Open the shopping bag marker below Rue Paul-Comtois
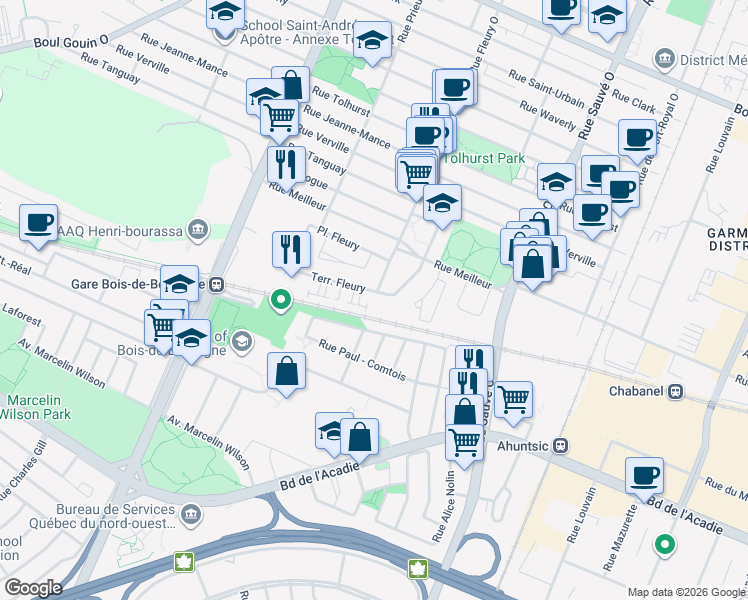 tap(286, 371)
